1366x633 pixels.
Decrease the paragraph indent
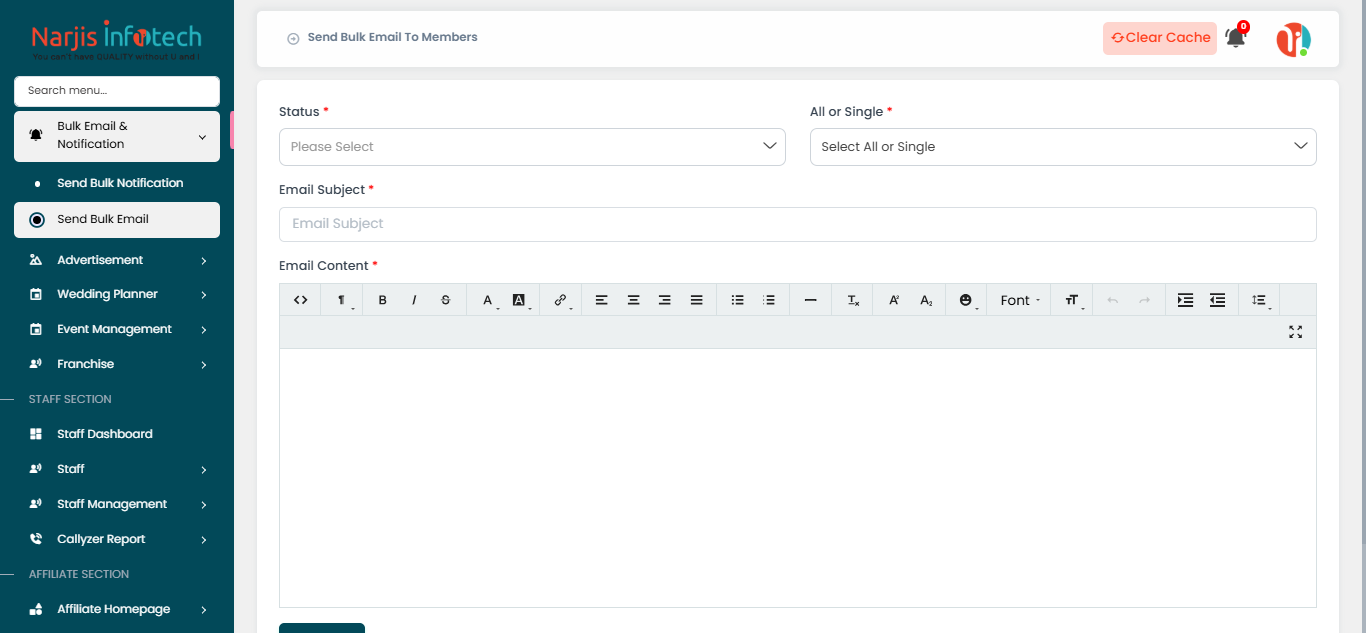point(1217,300)
